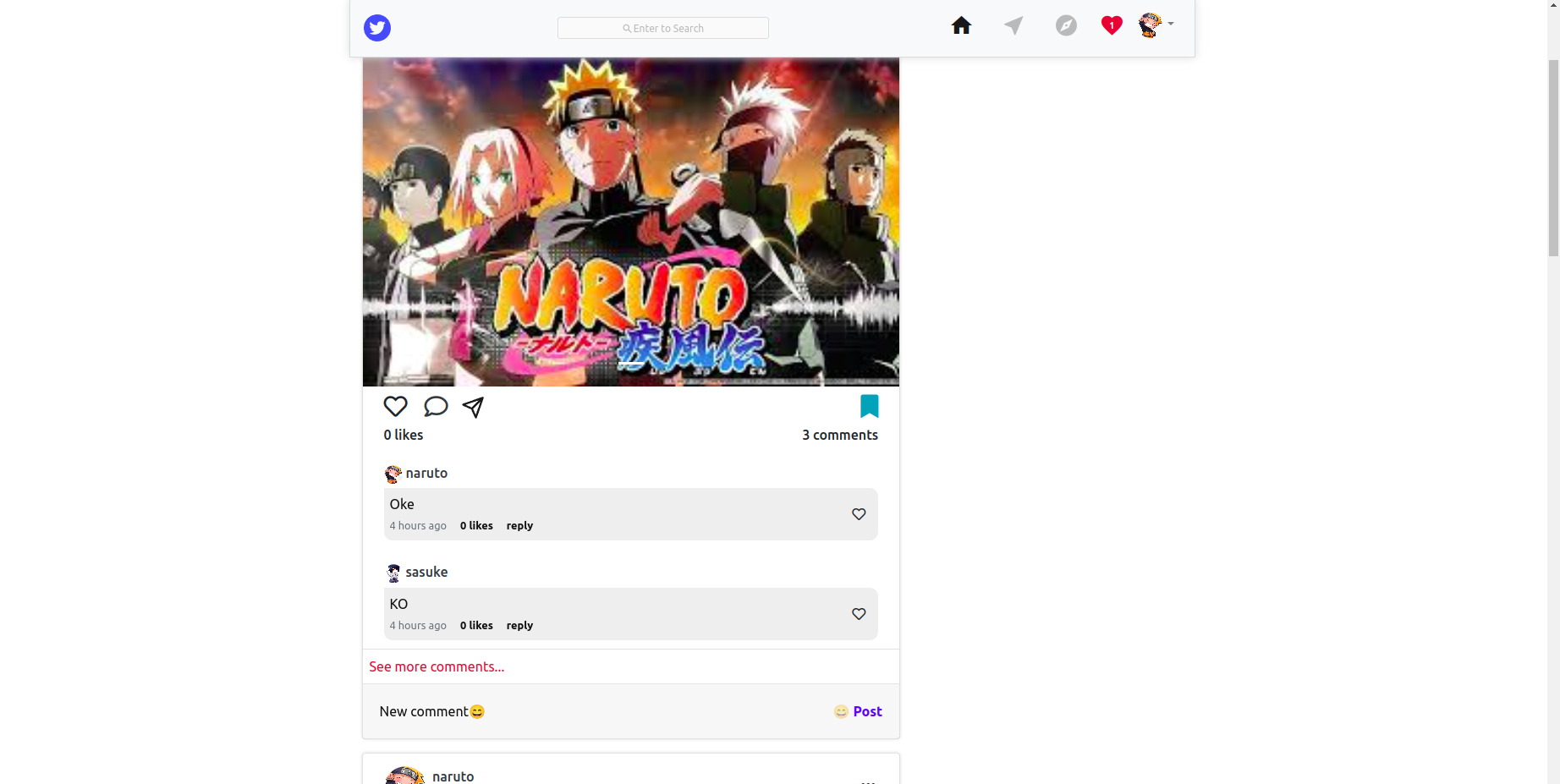Click the Post button to submit comment
The image size is (1560, 784).
click(867, 711)
